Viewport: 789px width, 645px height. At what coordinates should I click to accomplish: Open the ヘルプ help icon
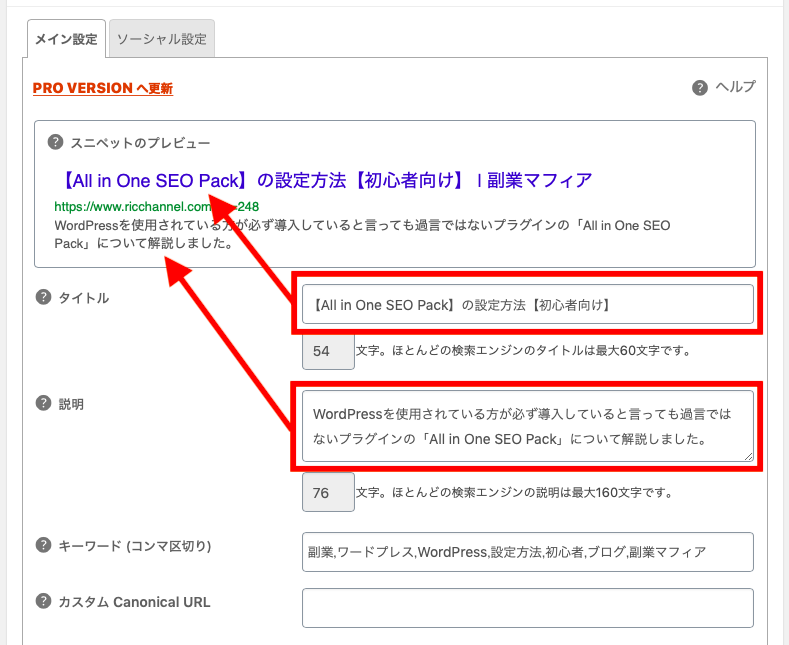(x=699, y=88)
